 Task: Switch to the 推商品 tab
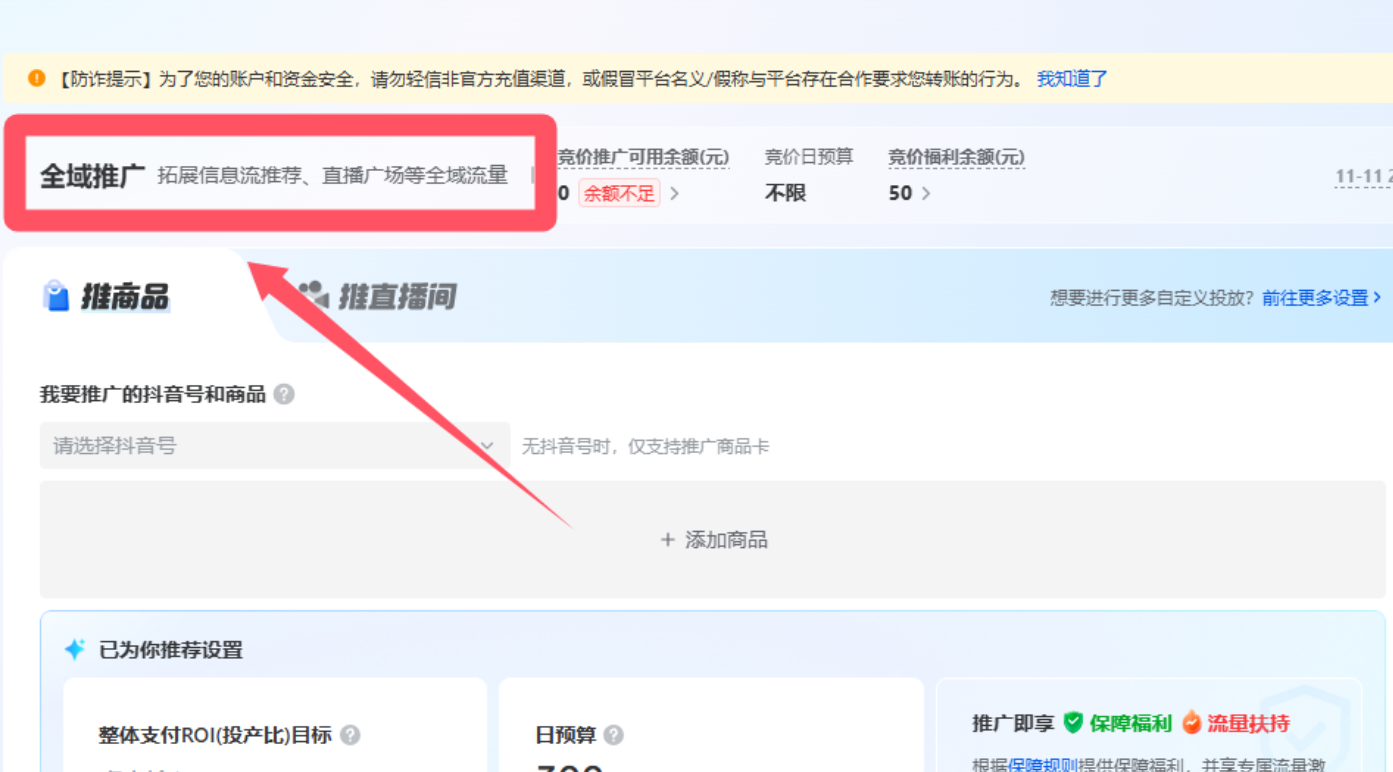(x=125, y=297)
